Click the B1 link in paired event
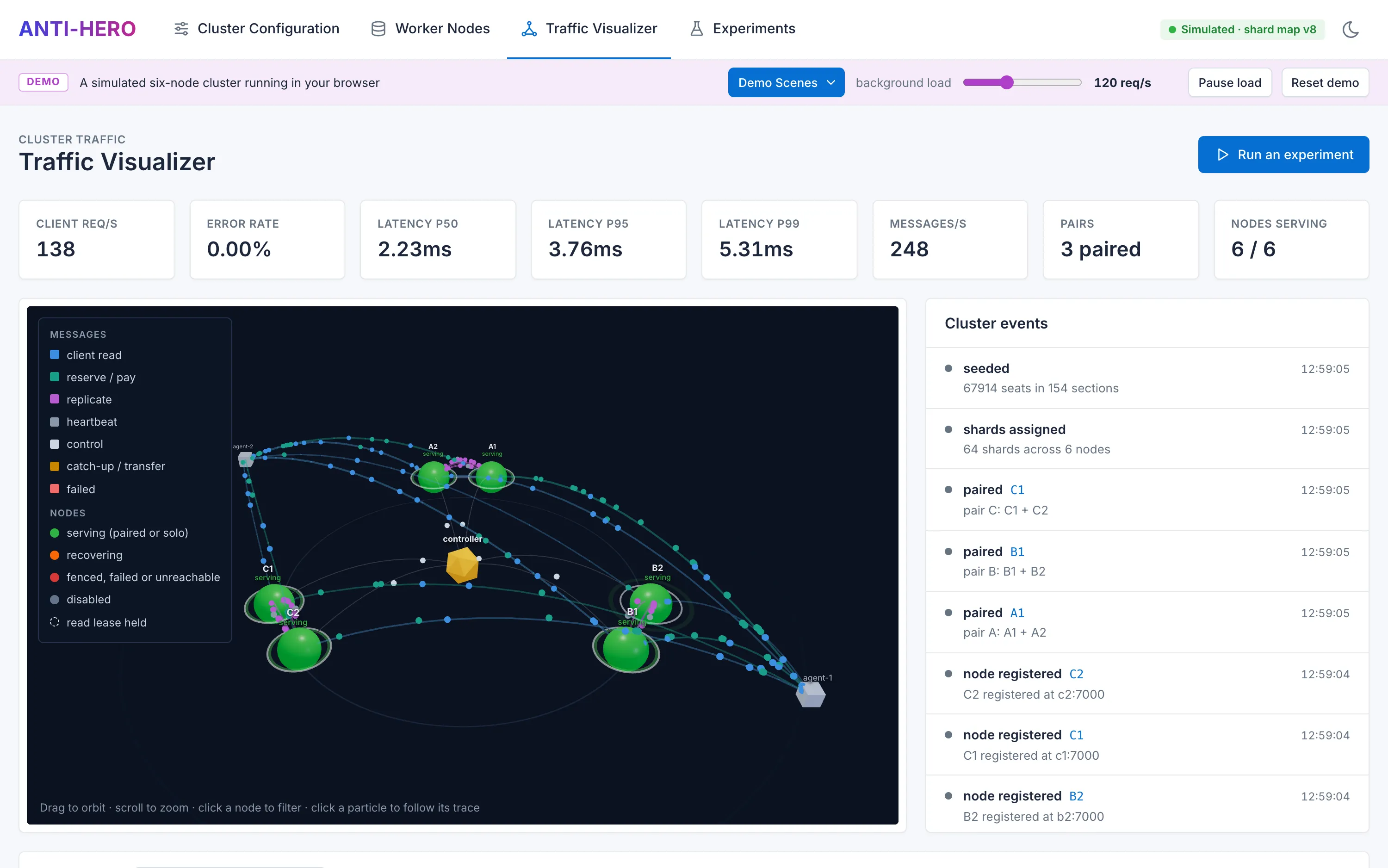Viewport: 1388px width, 868px height. [x=1017, y=552]
